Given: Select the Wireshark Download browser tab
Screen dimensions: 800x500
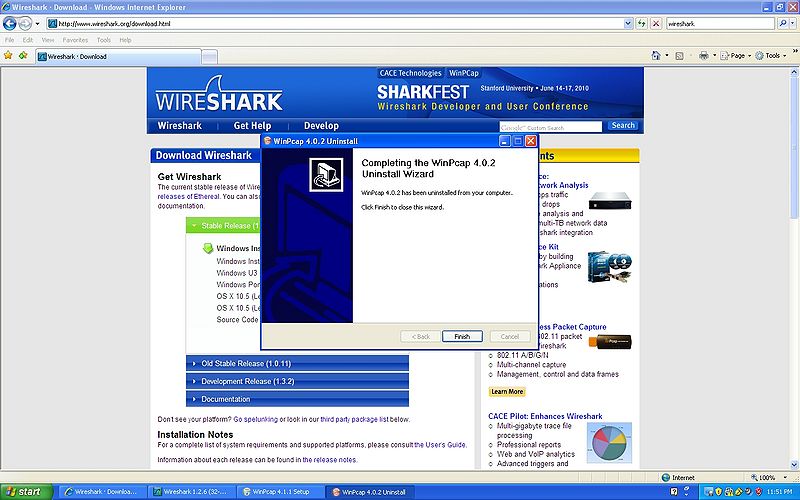Looking at the screenshot, I should [x=118, y=57].
